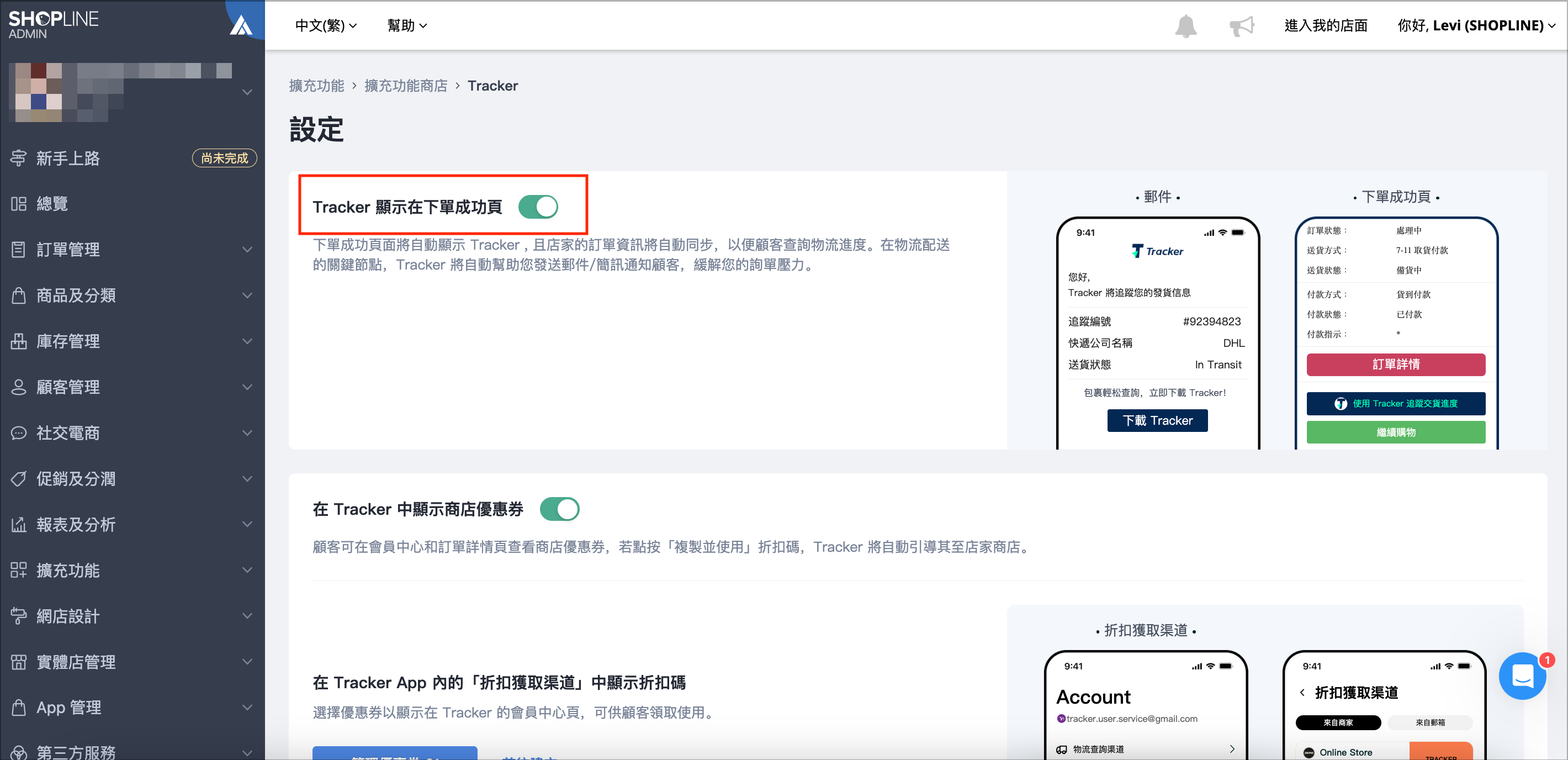This screenshot has width=1568, height=760.
Task: Expand the App 管理 chevron
Action: click(247, 708)
